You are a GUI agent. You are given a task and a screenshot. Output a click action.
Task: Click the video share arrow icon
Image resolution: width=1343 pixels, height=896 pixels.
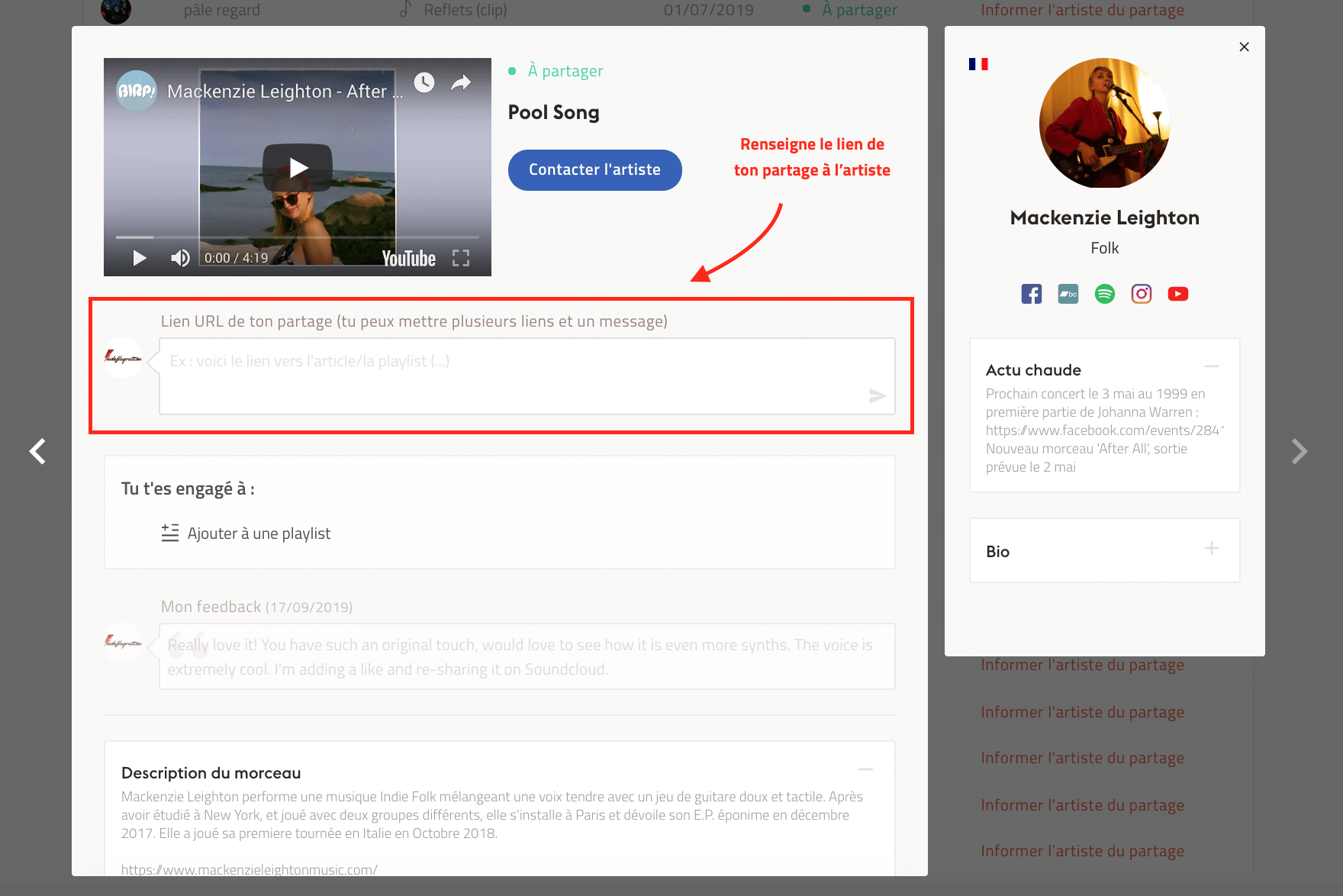(461, 82)
